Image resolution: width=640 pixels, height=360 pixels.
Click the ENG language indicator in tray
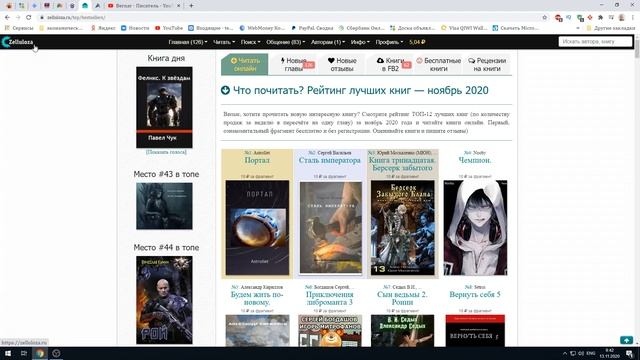click(591, 353)
